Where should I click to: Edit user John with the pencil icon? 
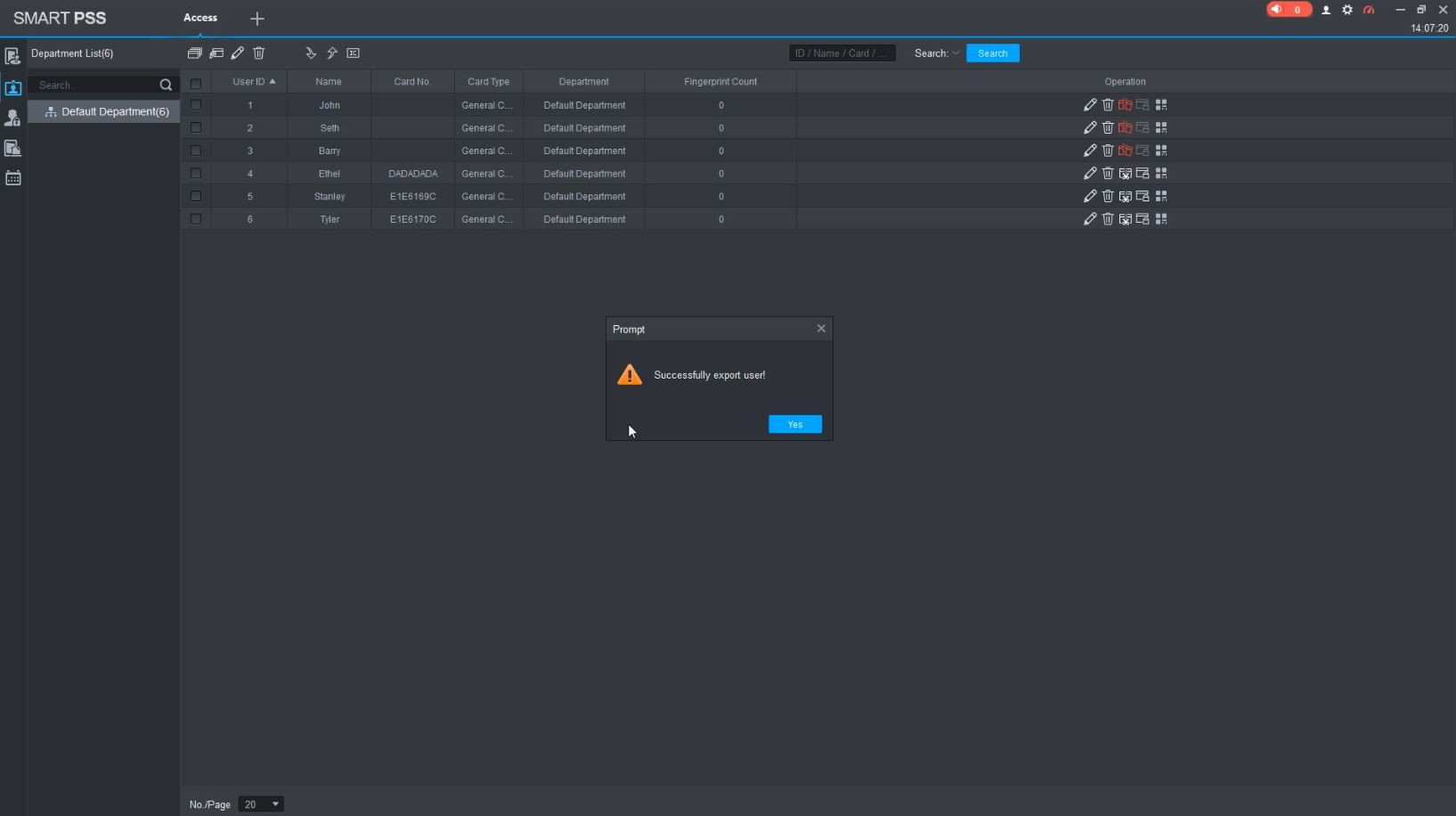1090,105
